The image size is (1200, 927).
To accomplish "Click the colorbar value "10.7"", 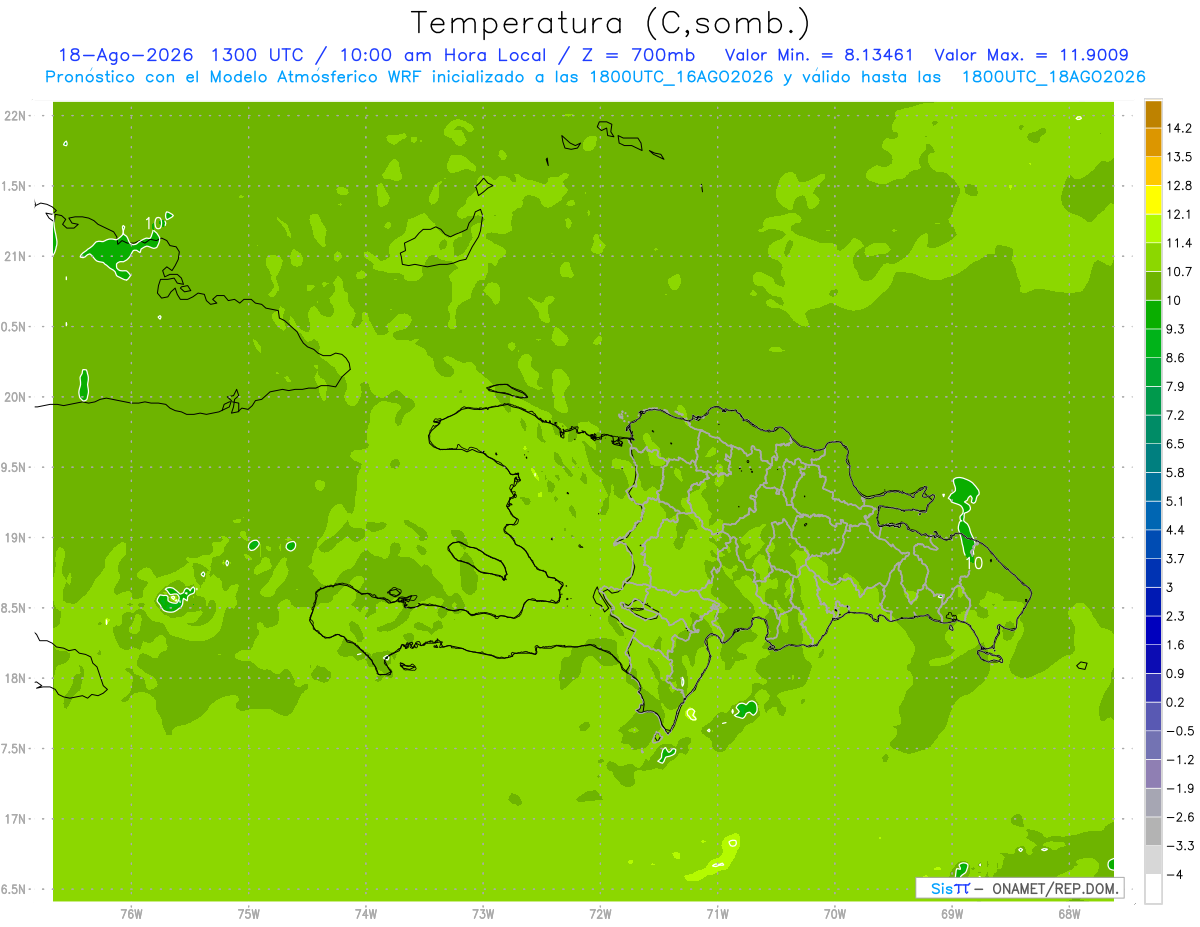I will (x=1179, y=272).
